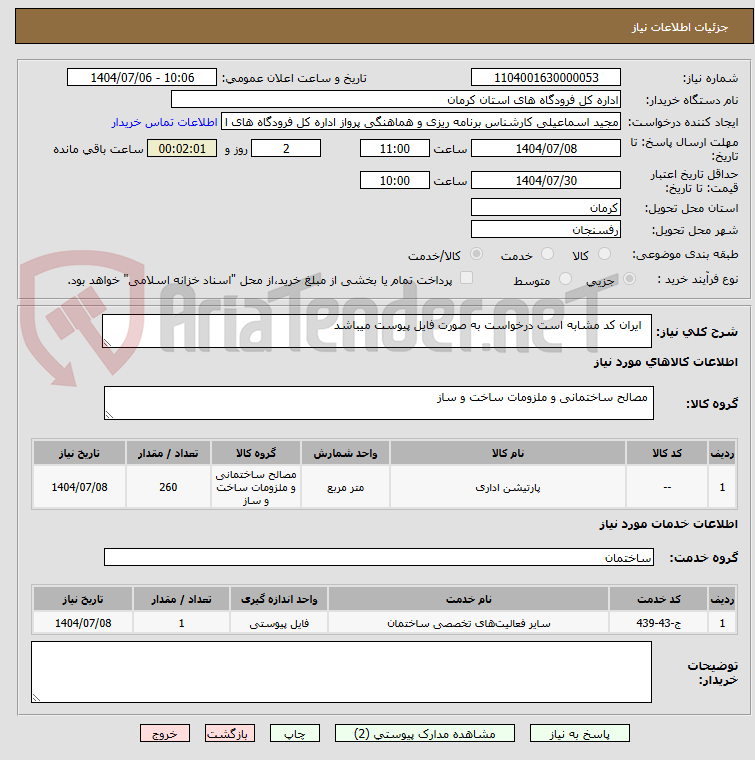Toggle the اسناد خزانه اسلامی payment checkbox
The width and height of the screenshot is (755, 760).
pyautogui.click(x=466, y=278)
